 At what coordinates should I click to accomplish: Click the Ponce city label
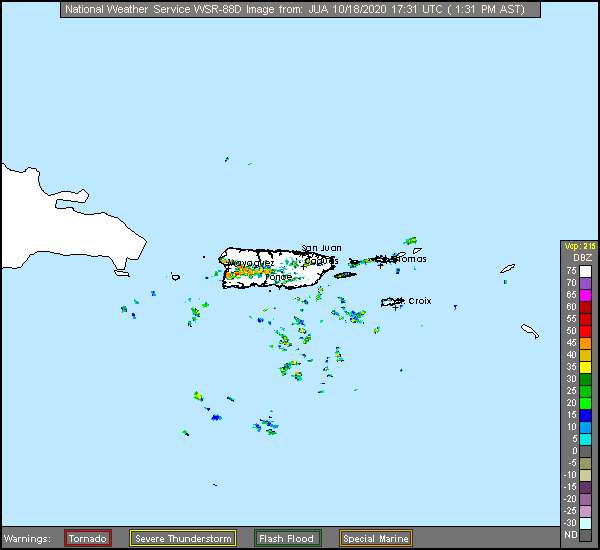(x=279, y=277)
